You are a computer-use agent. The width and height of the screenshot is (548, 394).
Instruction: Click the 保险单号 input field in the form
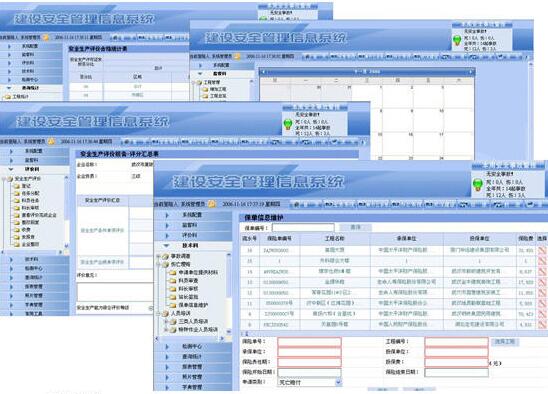point(309,342)
